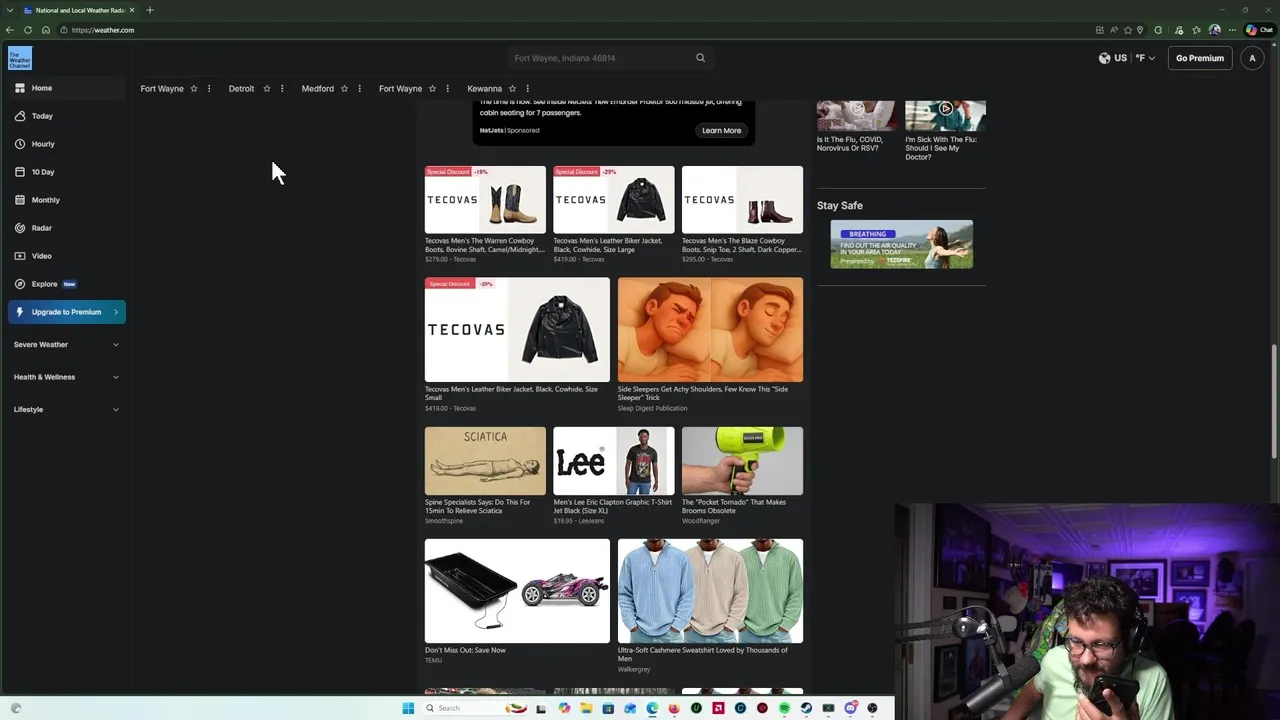The image size is (1280, 720).
Task: Reload the page with the refresh icon
Action: [x=28, y=30]
